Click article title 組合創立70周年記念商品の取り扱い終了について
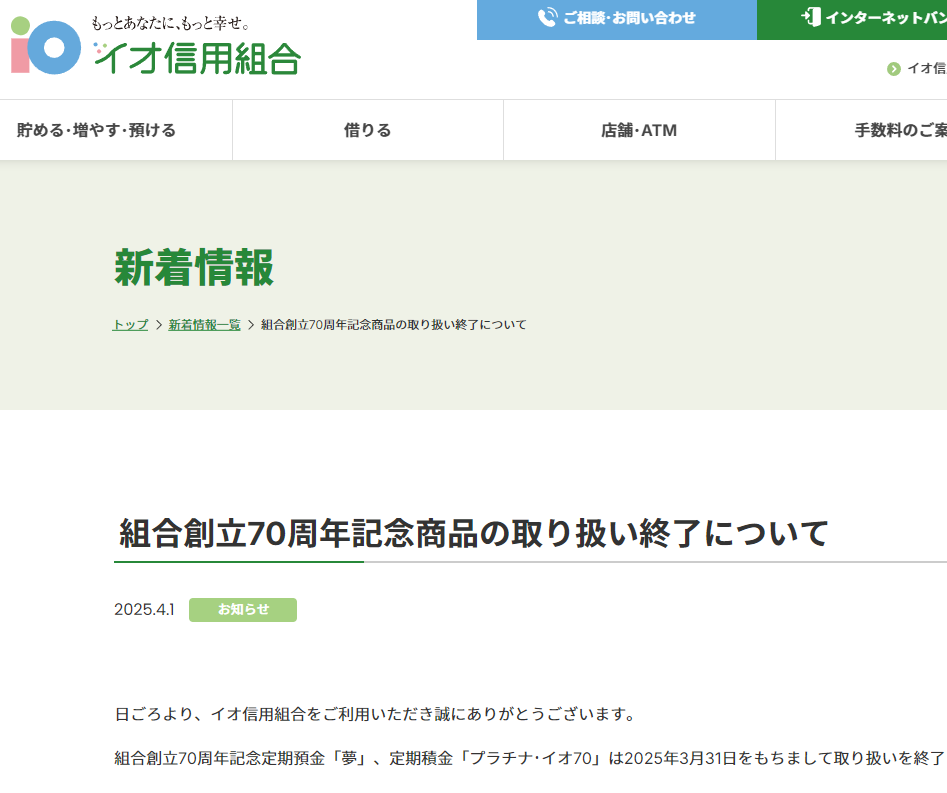The width and height of the screenshot is (947, 793). (474, 533)
